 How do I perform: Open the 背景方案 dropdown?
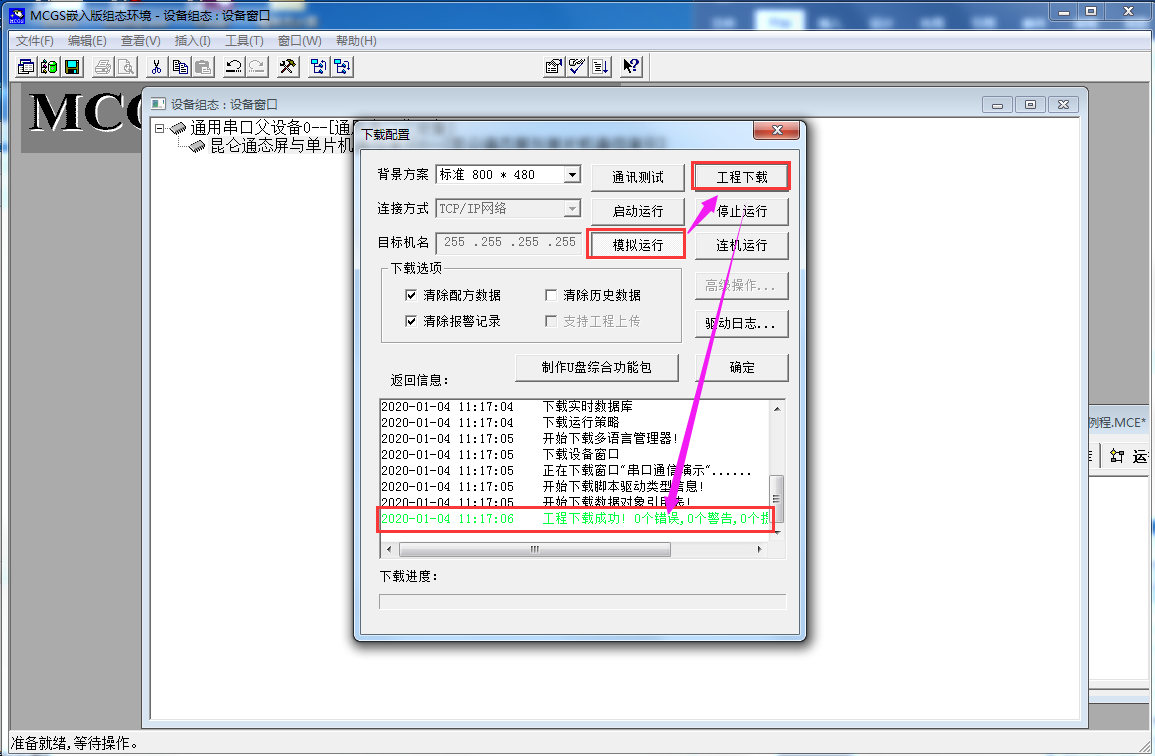click(x=572, y=175)
